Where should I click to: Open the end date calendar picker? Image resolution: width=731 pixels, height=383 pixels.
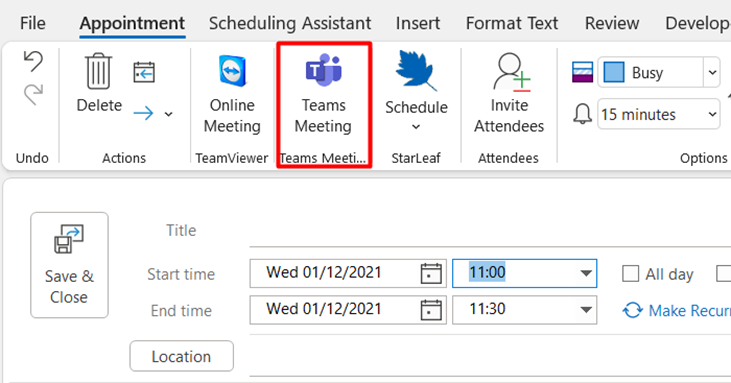click(431, 310)
